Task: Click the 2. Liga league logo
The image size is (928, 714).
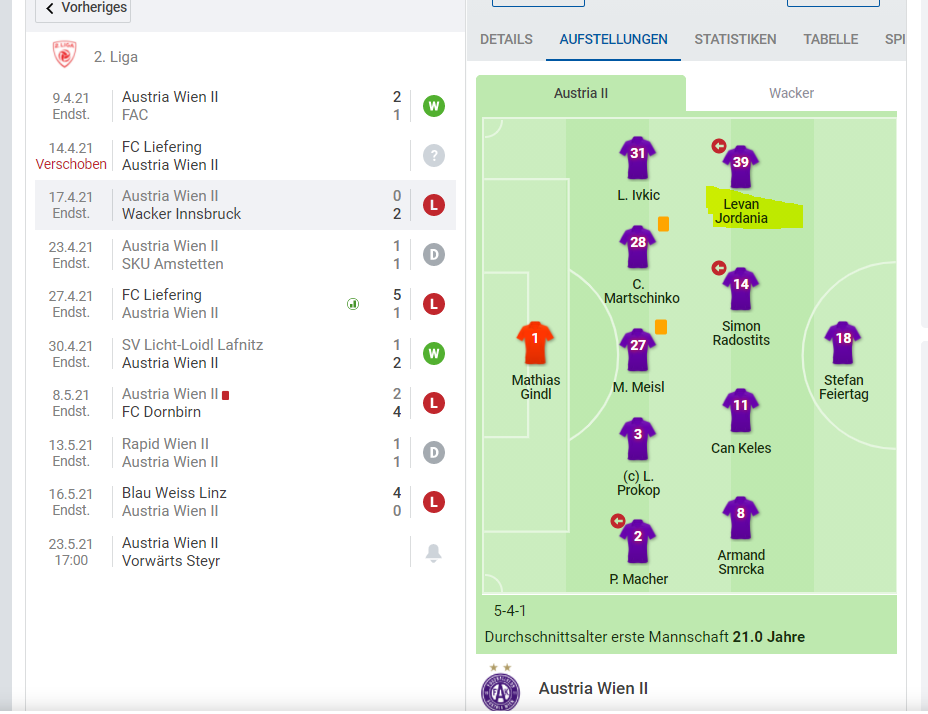Action: tap(65, 54)
